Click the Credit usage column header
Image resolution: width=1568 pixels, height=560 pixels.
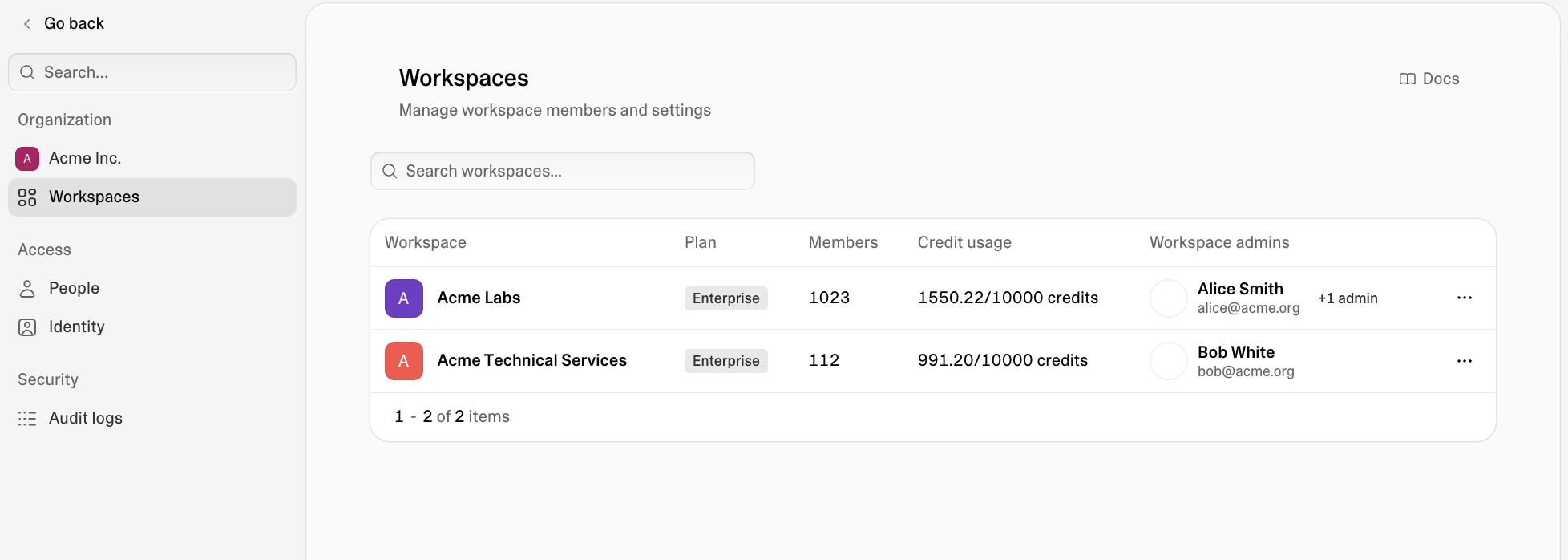[x=964, y=242]
